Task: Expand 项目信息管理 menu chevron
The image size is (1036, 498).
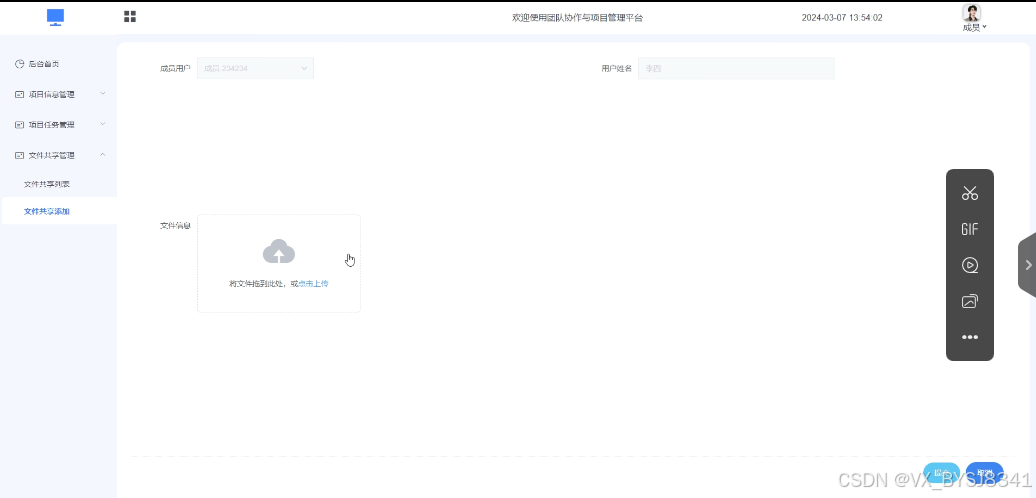Action: [x=102, y=94]
